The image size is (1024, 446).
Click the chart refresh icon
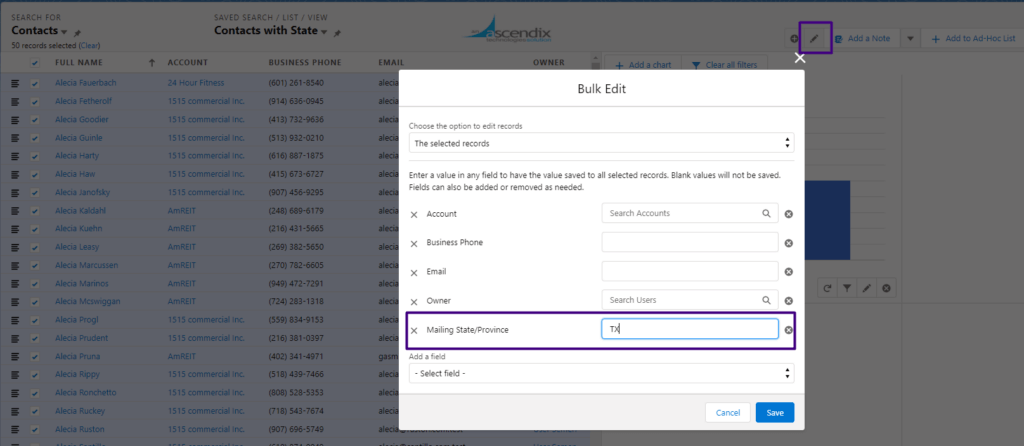tap(827, 288)
